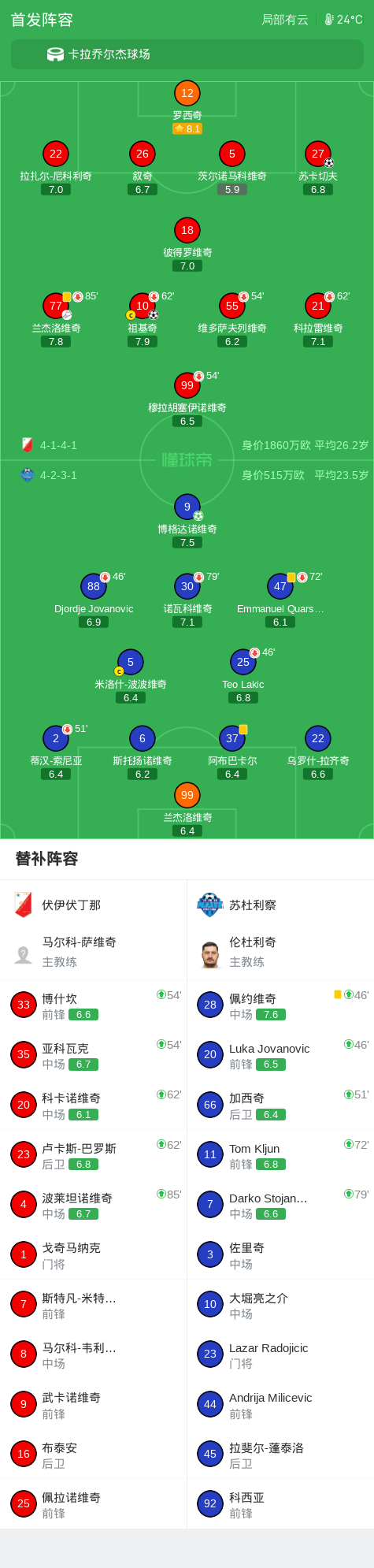
Task: Tap 替补阵容 section header
Action: pos(47,859)
